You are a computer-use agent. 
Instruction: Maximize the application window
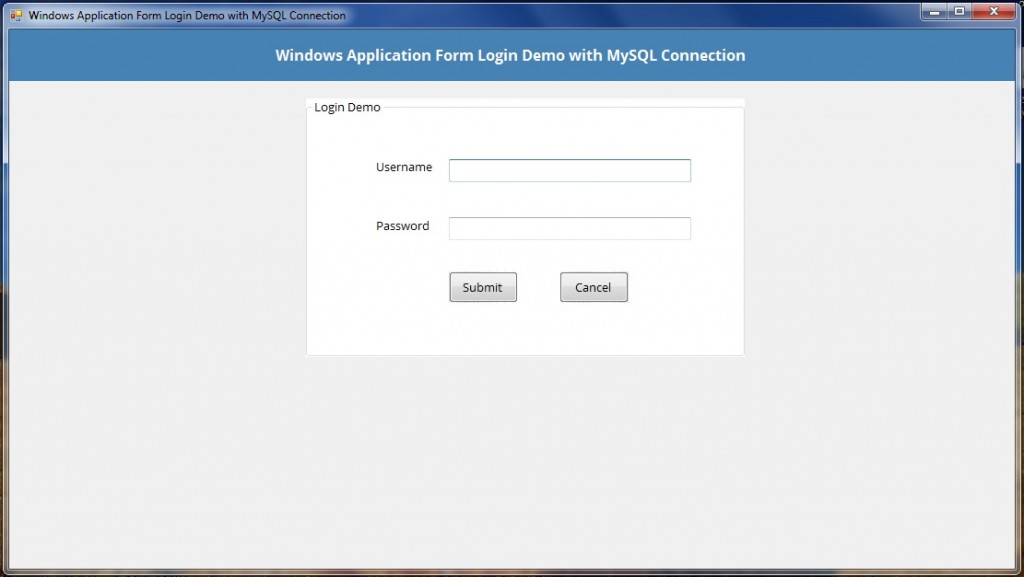[x=960, y=11]
